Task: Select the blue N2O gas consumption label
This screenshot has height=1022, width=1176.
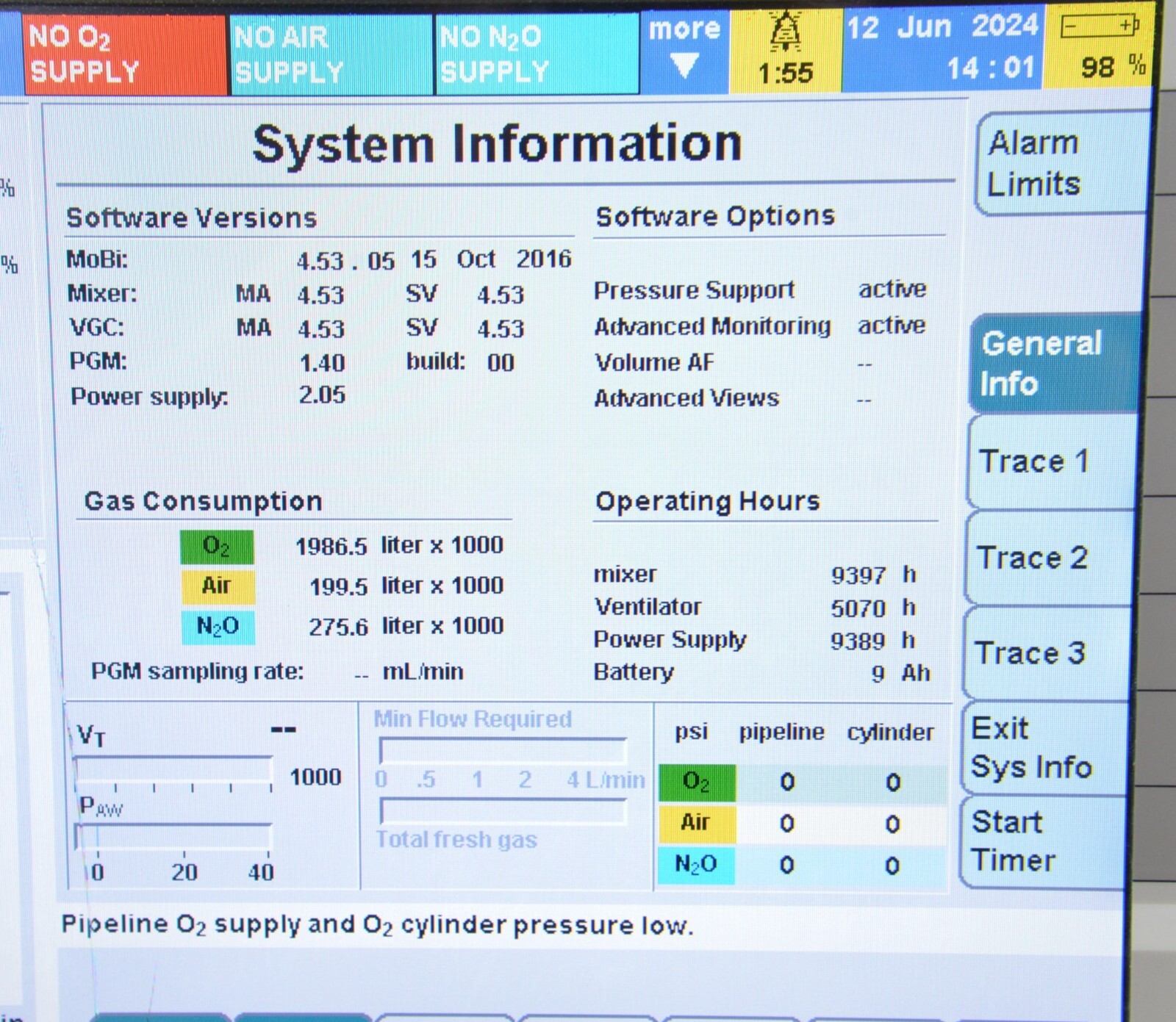Action: [218, 627]
